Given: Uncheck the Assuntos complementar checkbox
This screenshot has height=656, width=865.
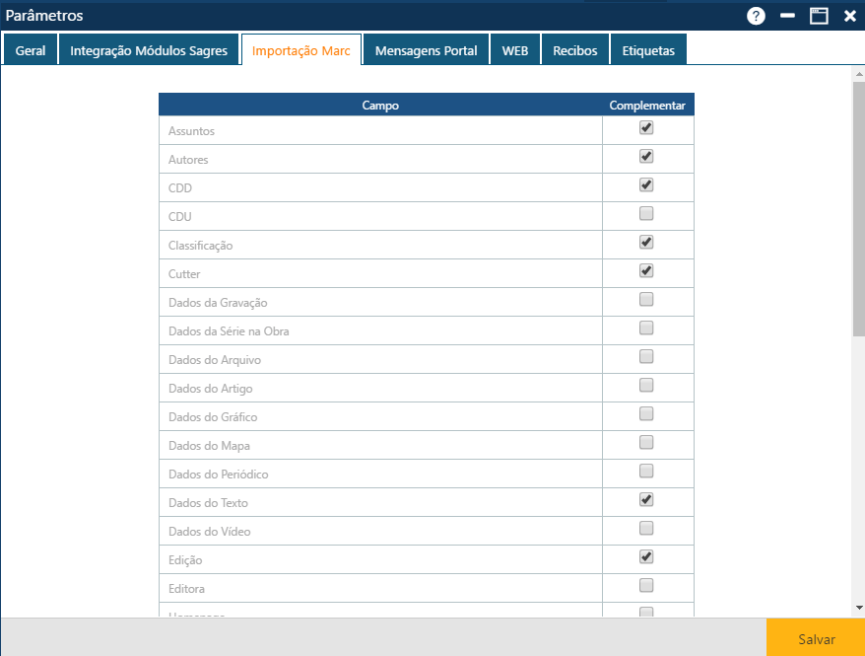Looking at the screenshot, I should tap(646, 130).
